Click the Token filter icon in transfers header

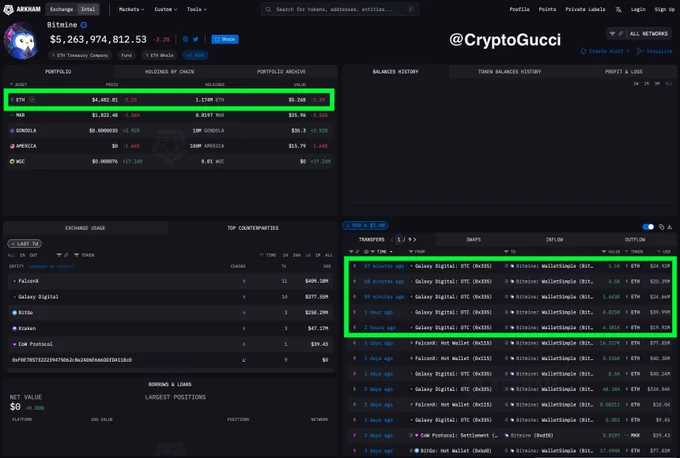626,252
